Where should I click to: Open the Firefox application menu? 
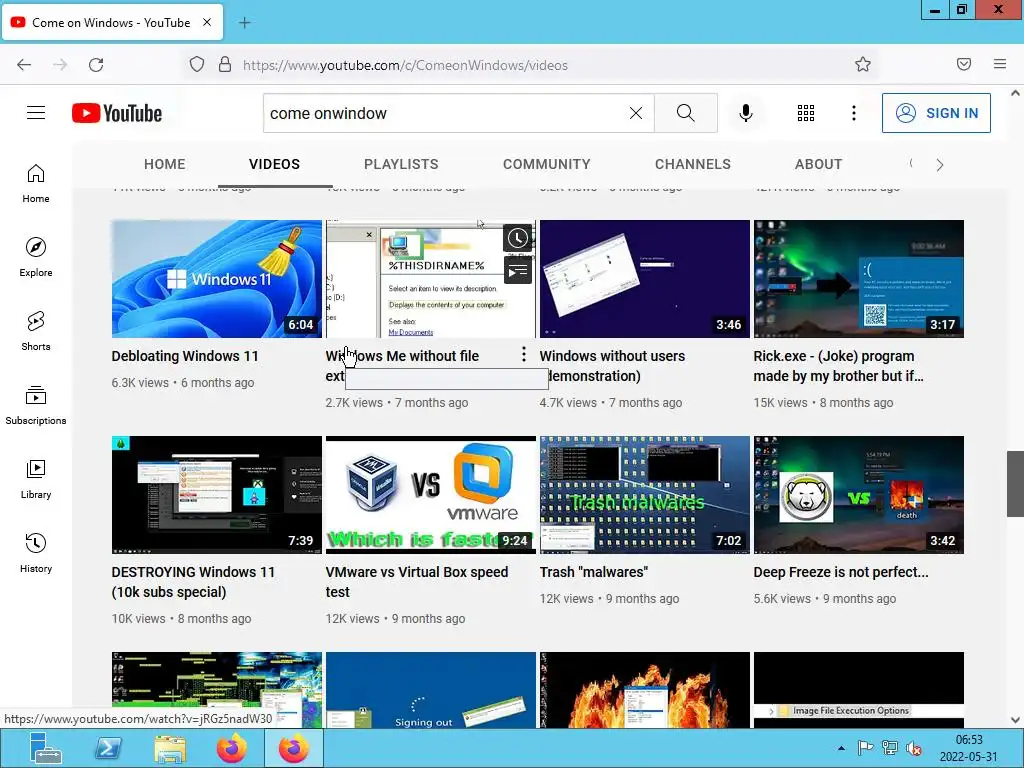pos(1000,64)
